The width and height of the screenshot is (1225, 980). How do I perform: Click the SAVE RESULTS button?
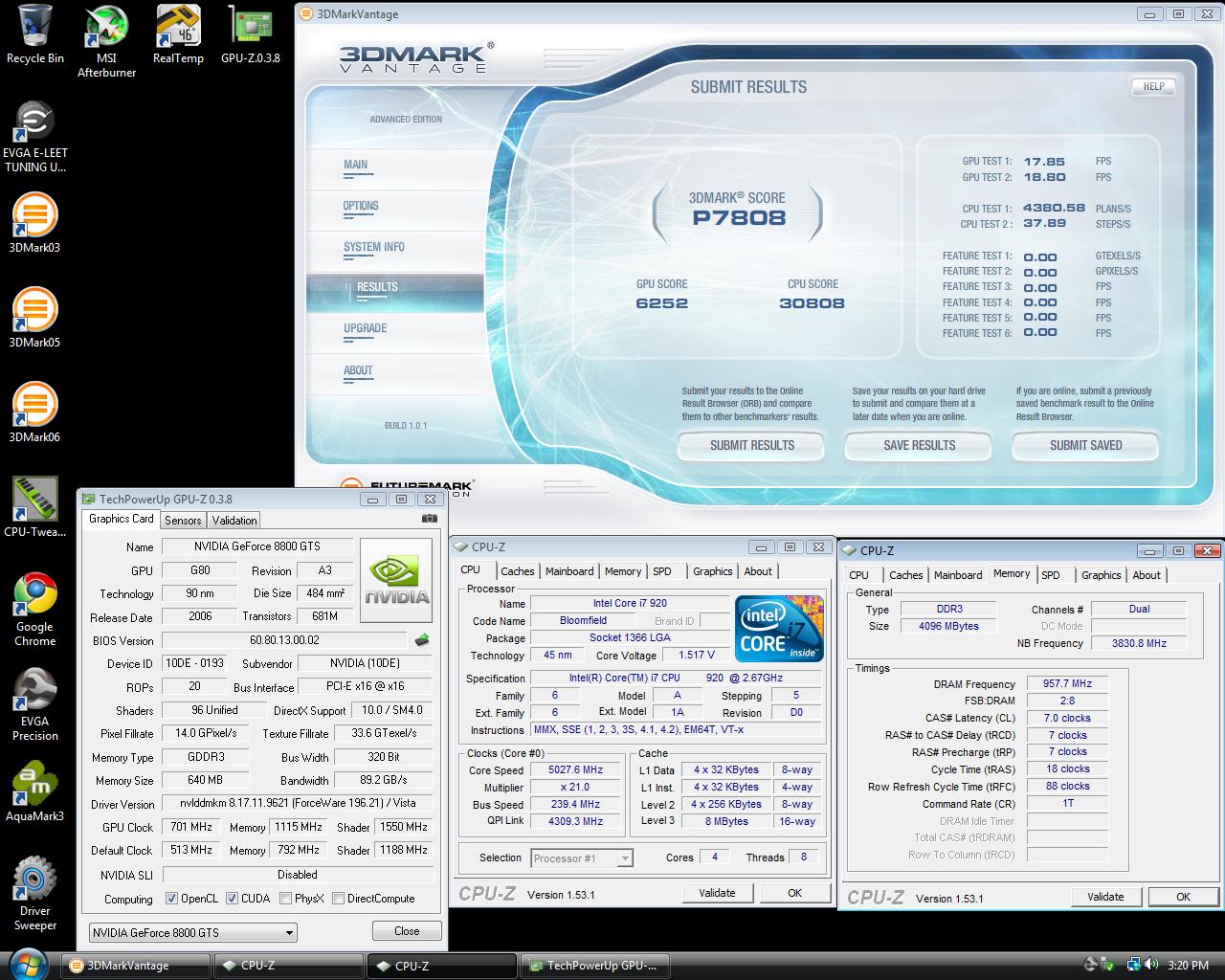920,446
